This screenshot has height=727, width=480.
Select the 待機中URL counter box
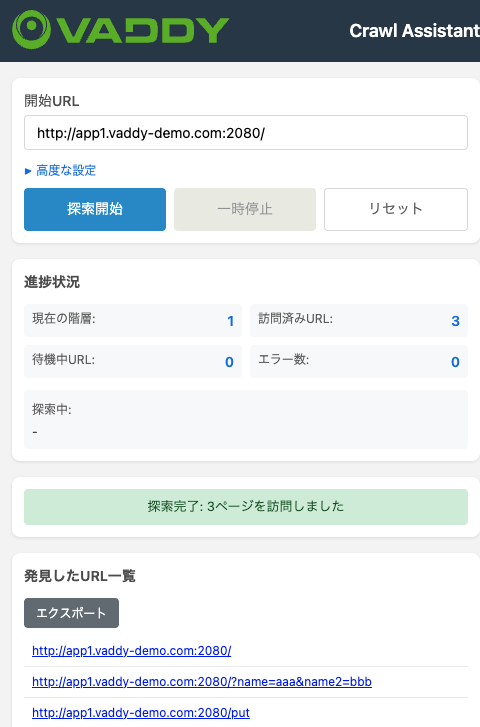point(133,361)
